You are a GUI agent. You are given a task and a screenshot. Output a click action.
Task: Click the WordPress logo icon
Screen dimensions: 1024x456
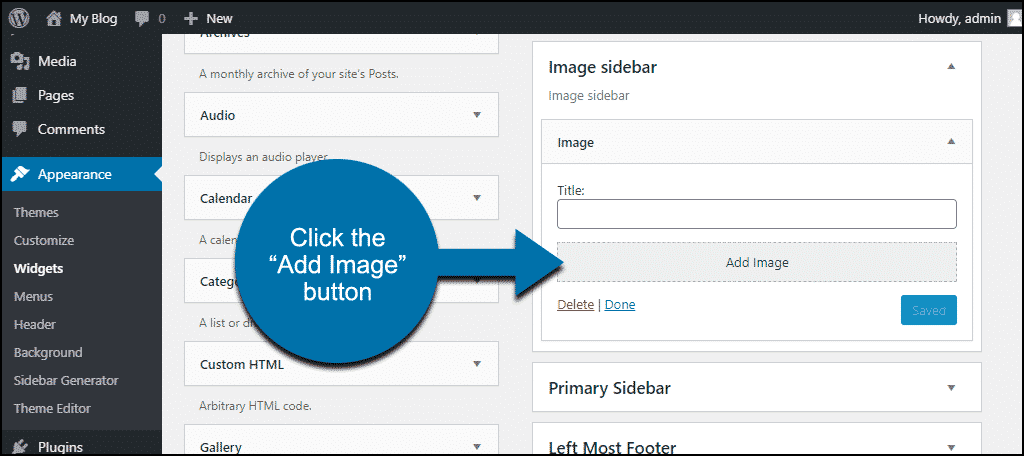19,18
